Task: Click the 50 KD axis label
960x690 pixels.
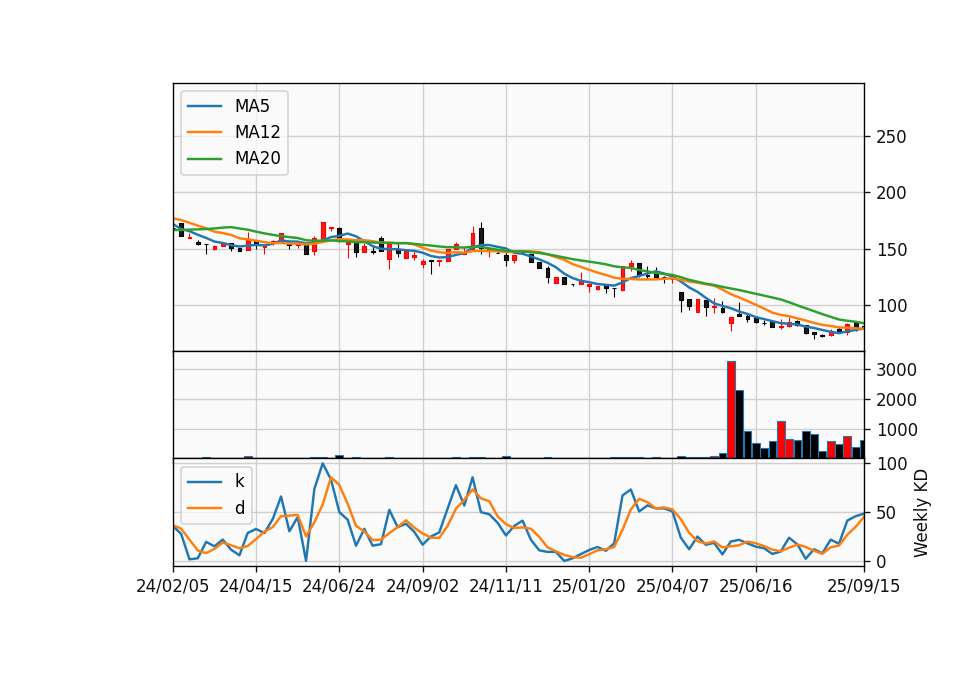Action: coord(886,512)
